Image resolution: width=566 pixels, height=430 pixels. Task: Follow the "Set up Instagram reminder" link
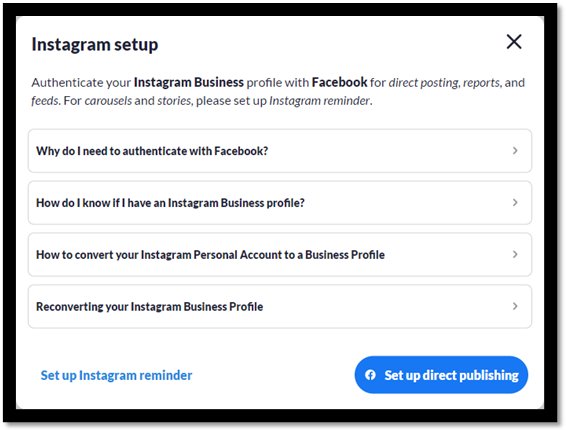coord(116,375)
